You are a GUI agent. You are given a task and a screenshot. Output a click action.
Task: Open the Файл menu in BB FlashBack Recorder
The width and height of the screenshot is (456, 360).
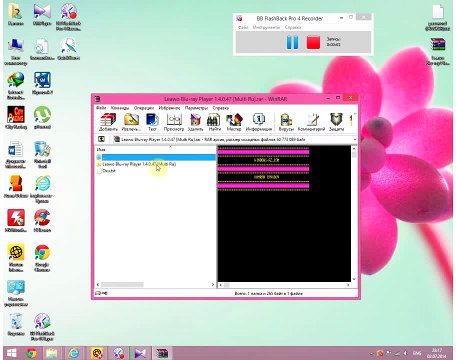(x=243, y=27)
